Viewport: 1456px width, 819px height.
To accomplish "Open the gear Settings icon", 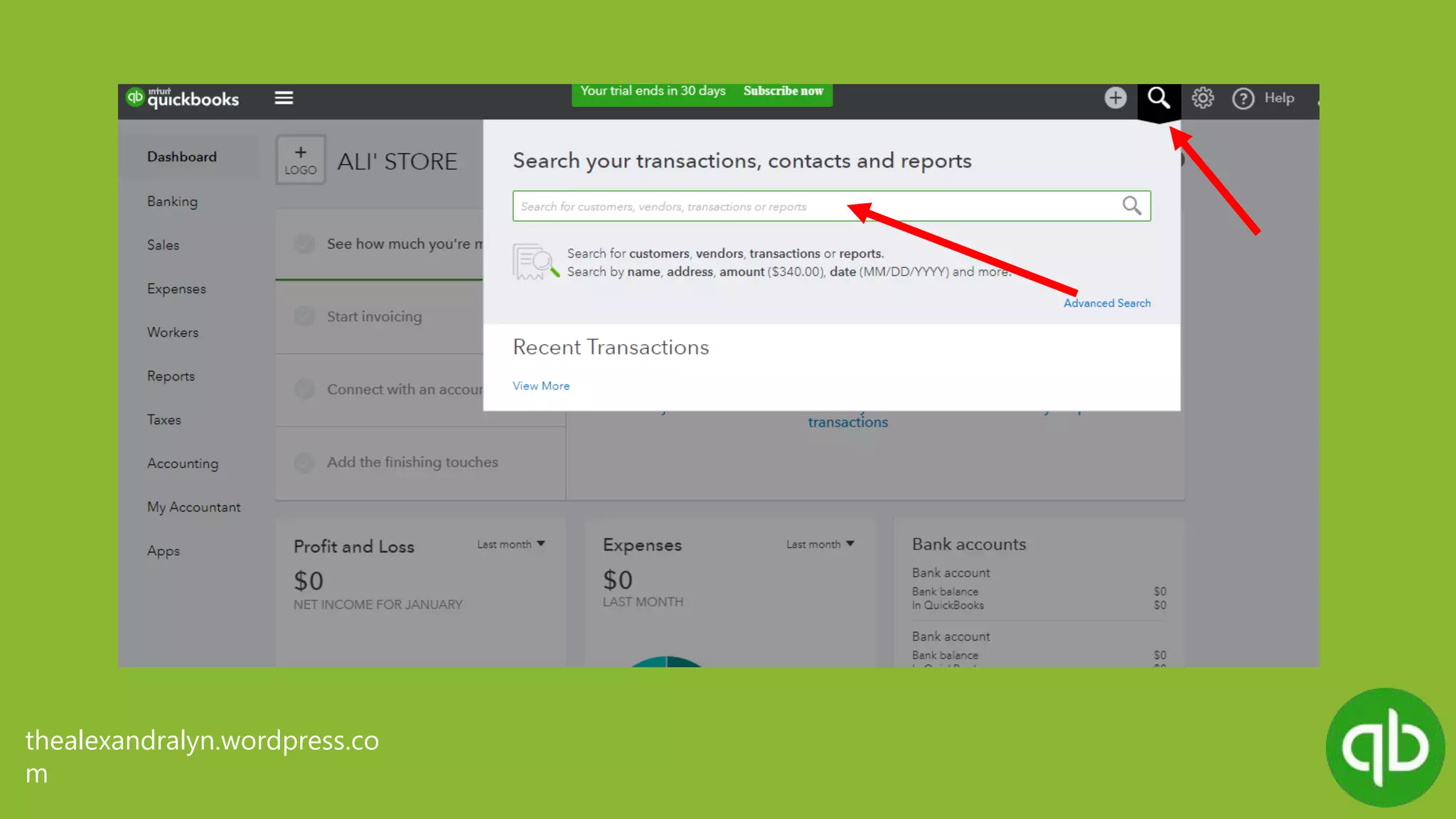I will click(x=1202, y=98).
